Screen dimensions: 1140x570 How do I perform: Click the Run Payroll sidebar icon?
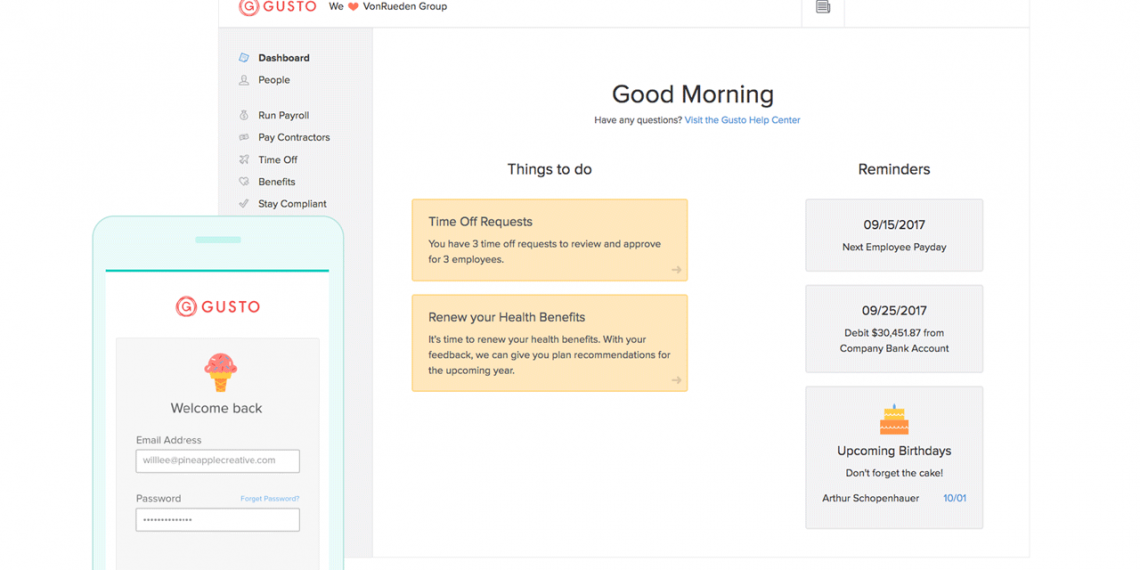(x=243, y=115)
